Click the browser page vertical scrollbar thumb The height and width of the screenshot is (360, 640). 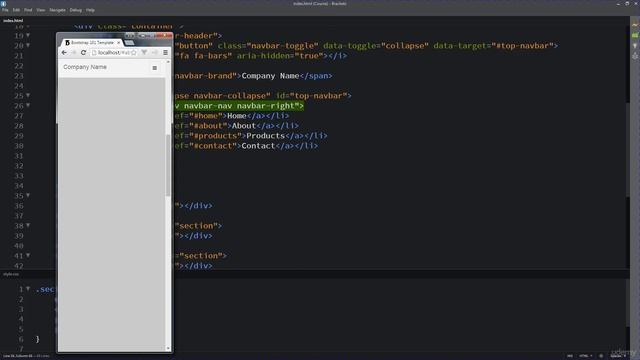(168, 165)
